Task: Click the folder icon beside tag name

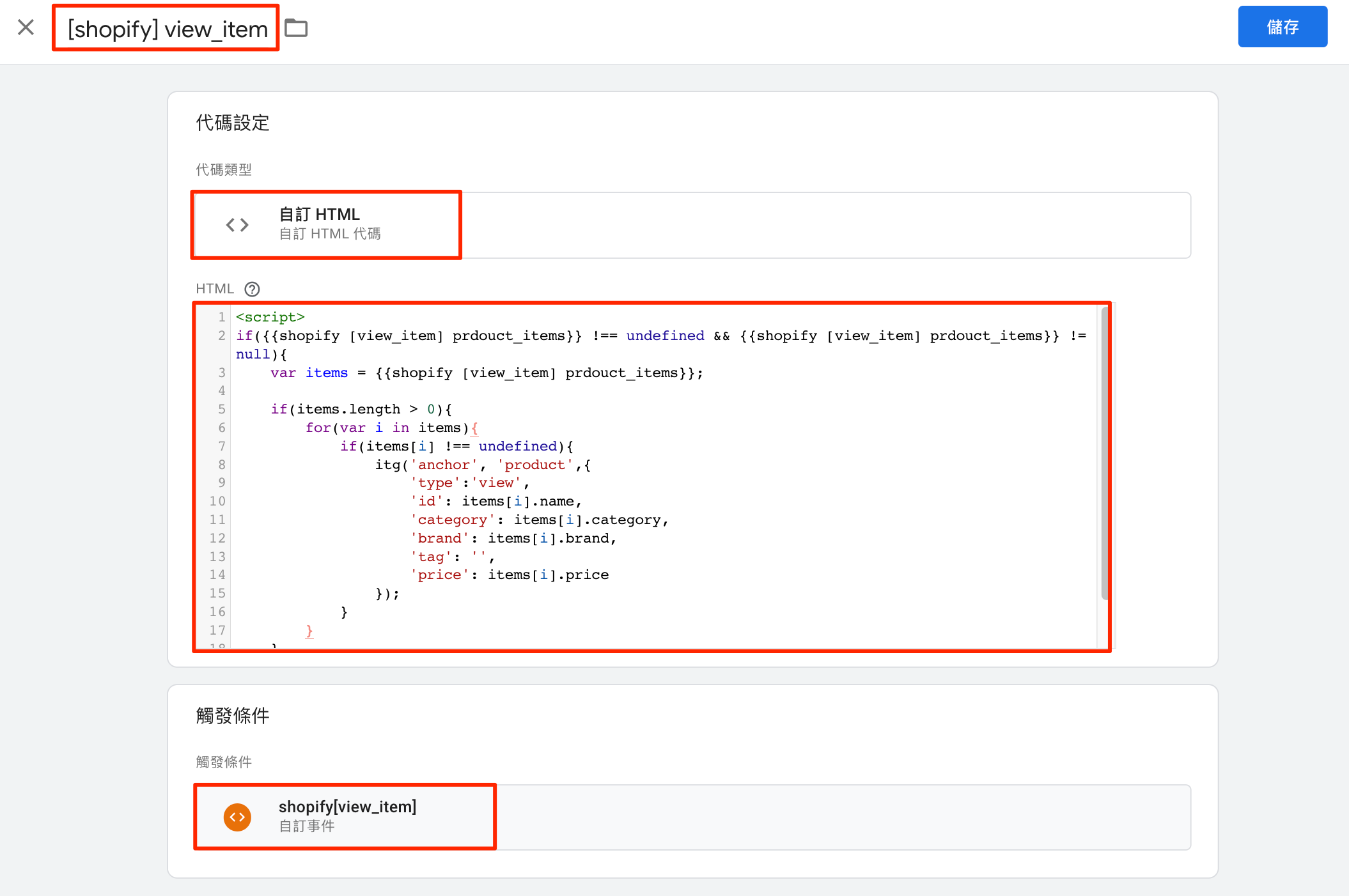Action: tap(296, 28)
